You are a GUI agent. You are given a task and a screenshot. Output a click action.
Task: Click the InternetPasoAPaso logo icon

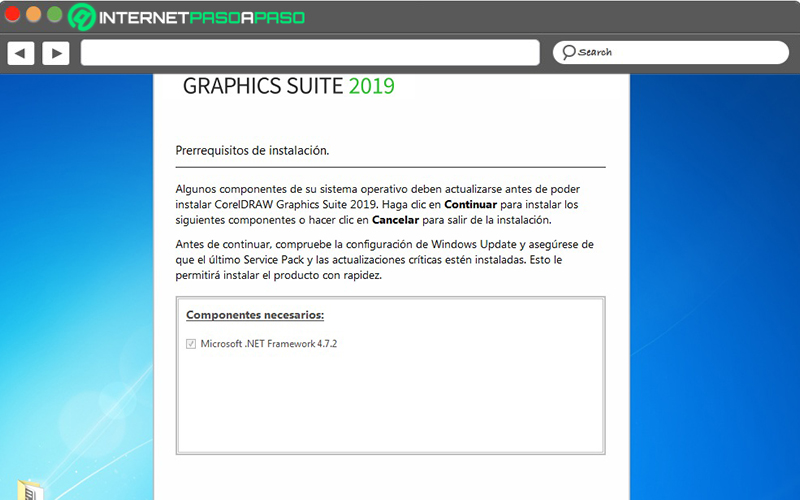click(82, 17)
